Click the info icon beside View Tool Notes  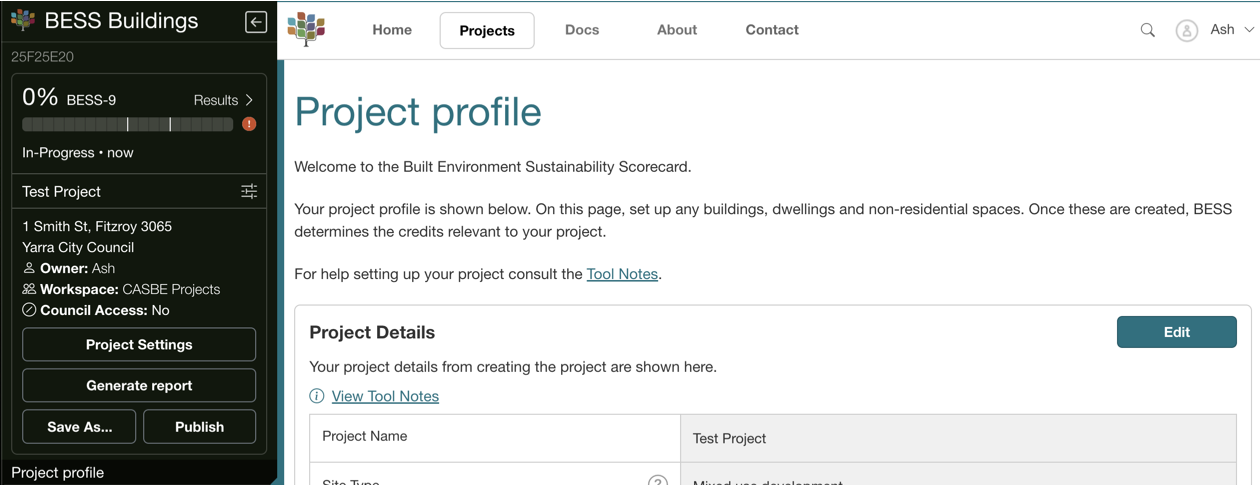317,396
